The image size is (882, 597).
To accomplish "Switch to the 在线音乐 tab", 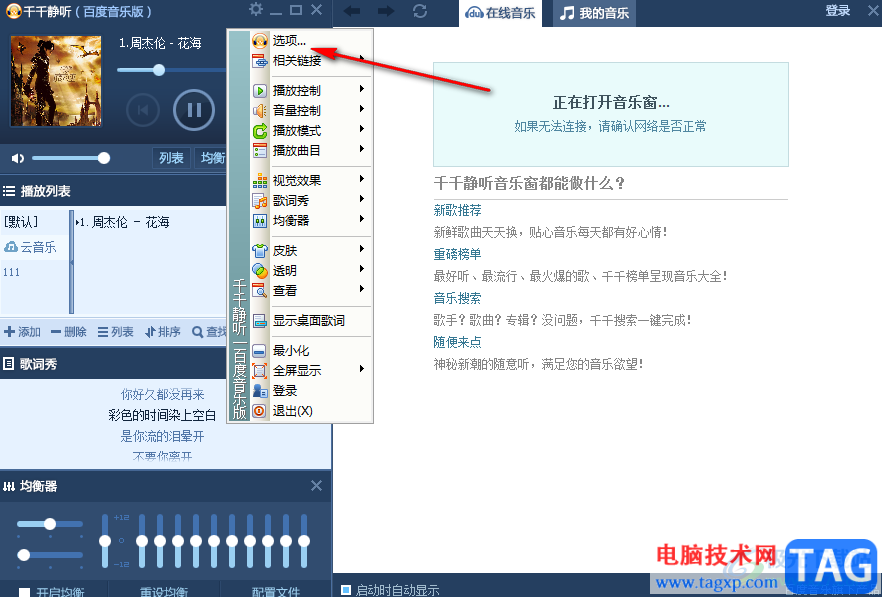I will tap(501, 13).
